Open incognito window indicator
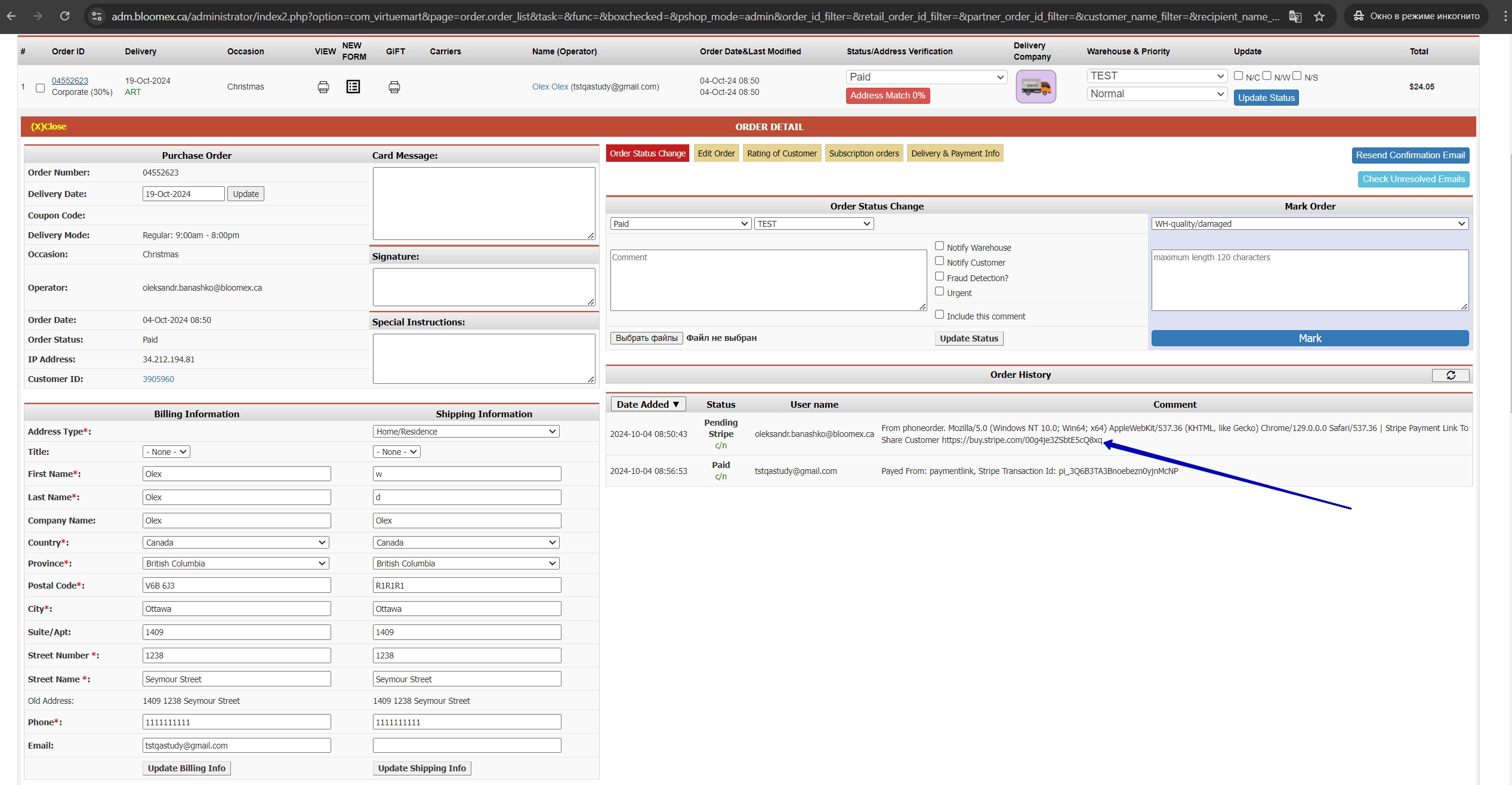 [x=1417, y=16]
